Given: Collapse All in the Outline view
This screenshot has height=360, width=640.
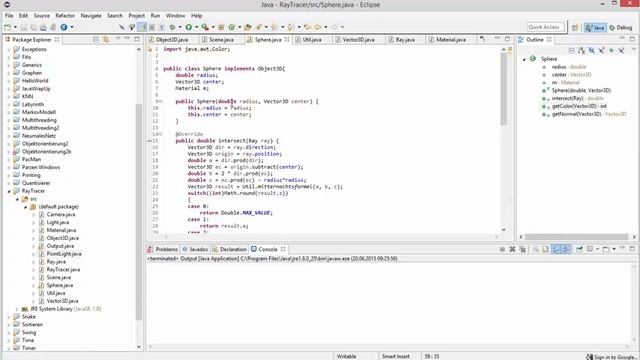Looking at the screenshot, I should coord(571,50).
